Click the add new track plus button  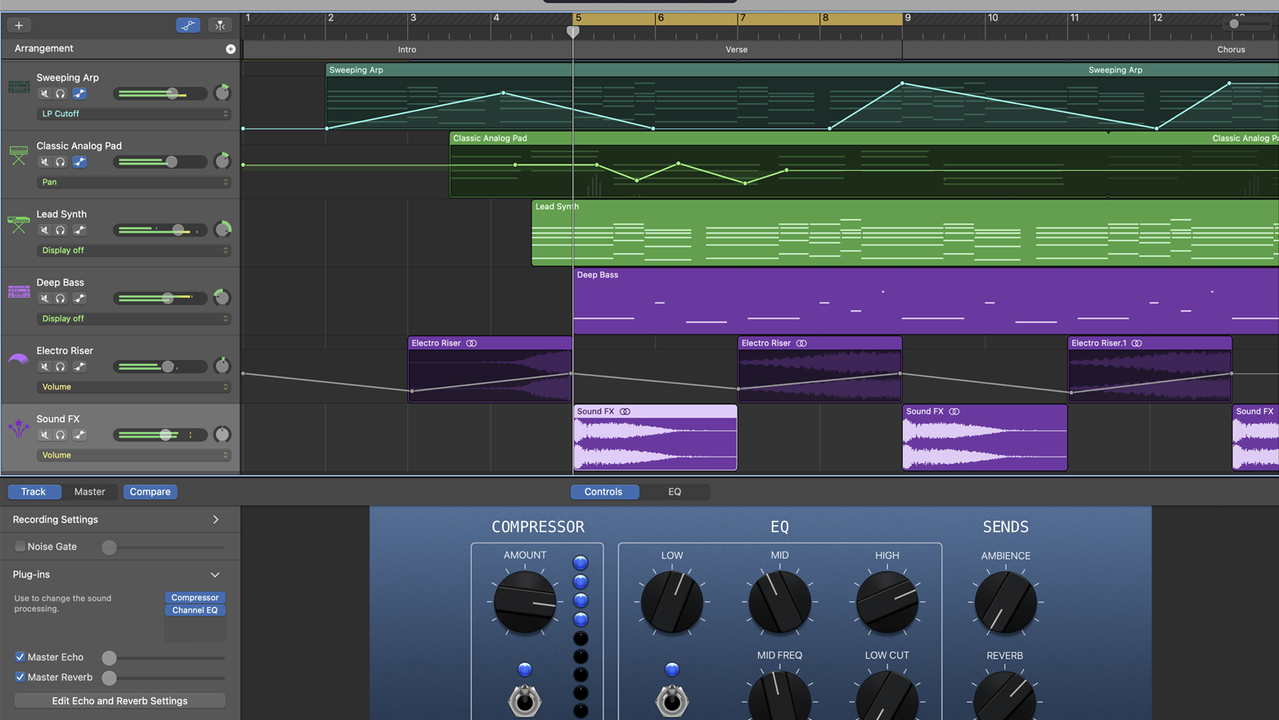tap(19, 25)
